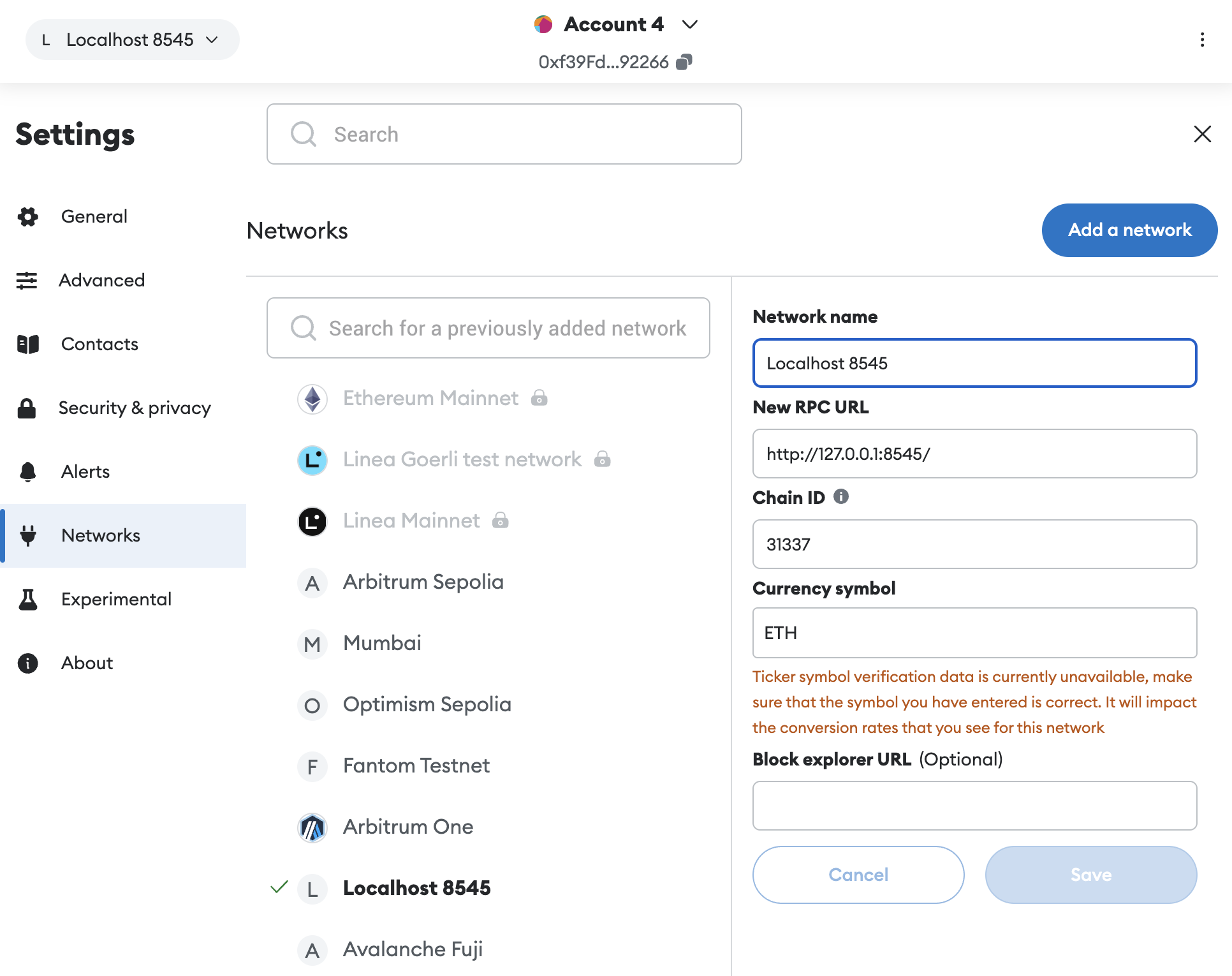The height and width of the screenshot is (976, 1232).
Task: Click the Account 4 avatar icon
Action: [543, 24]
